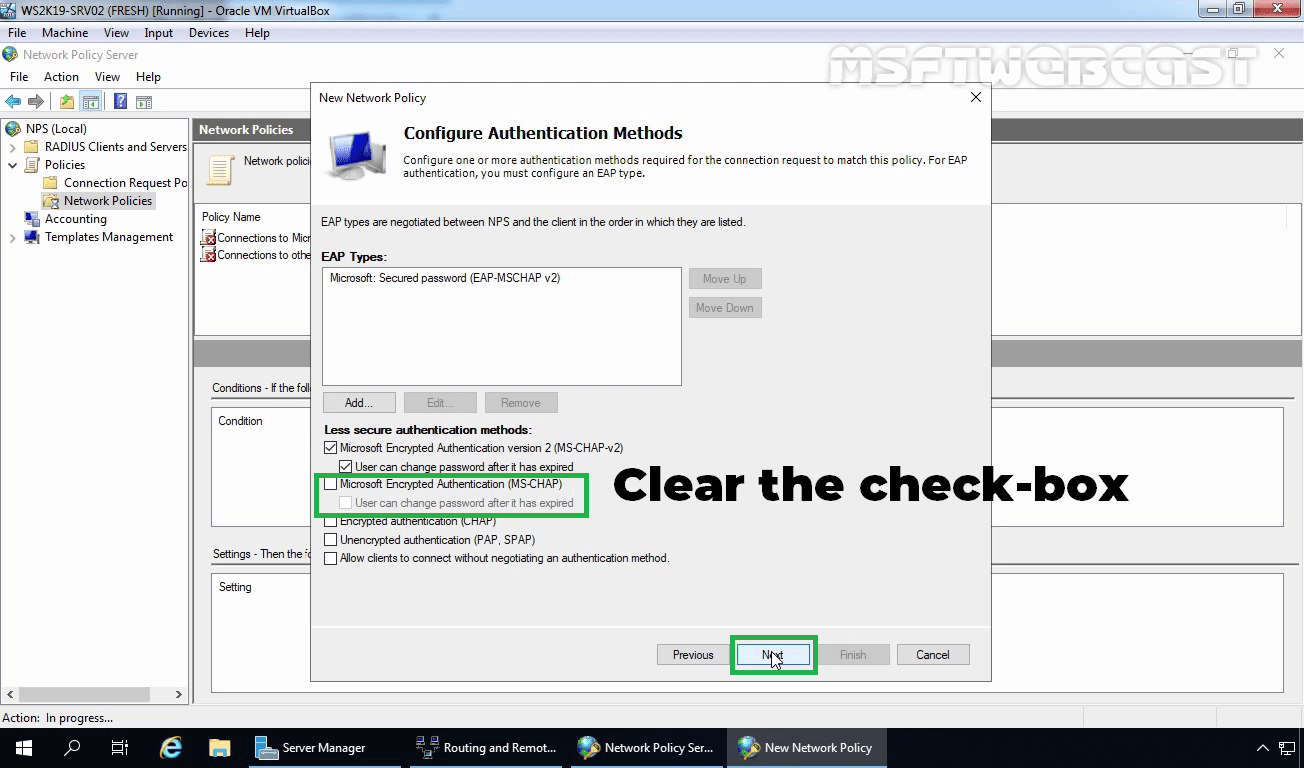
Task: Select Microsoft: Secured password (EAP-MSCHAP v2) entry
Action: click(x=445, y=279)
